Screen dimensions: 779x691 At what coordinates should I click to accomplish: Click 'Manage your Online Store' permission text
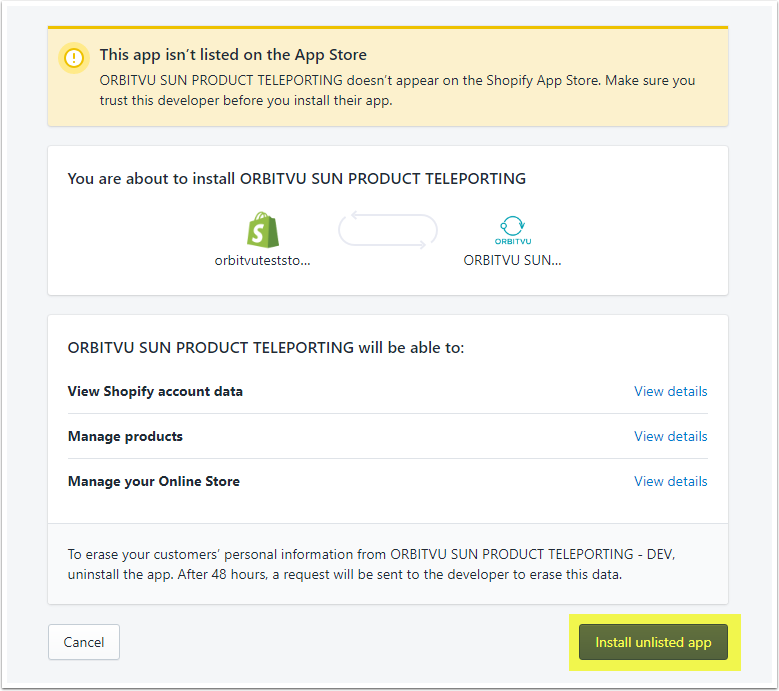pos(154,481)
